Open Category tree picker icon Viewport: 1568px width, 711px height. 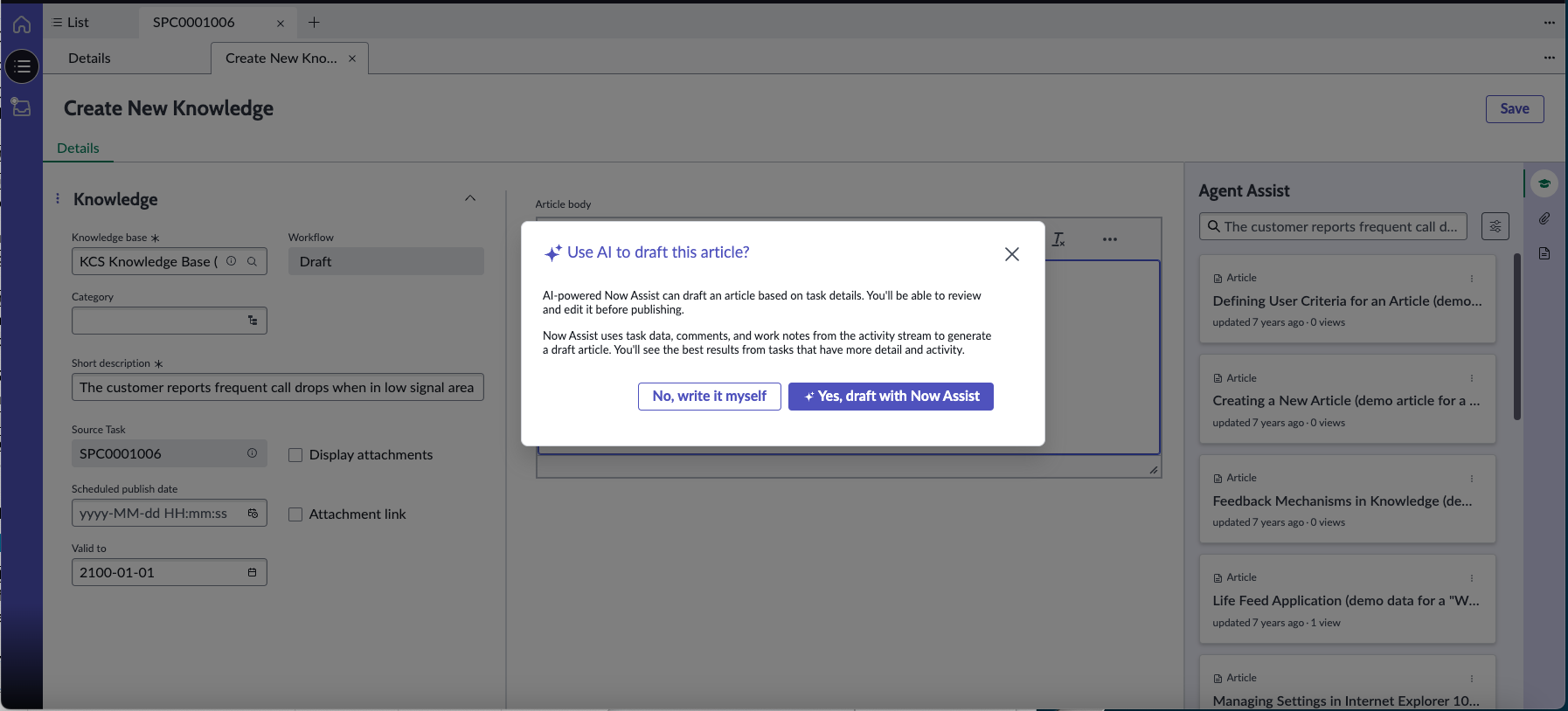coord(253,321)
